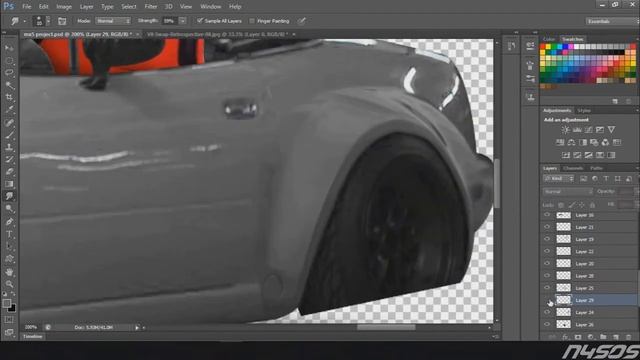Select the Brush tool
640x360 pixels.
[x=9, y=135]
